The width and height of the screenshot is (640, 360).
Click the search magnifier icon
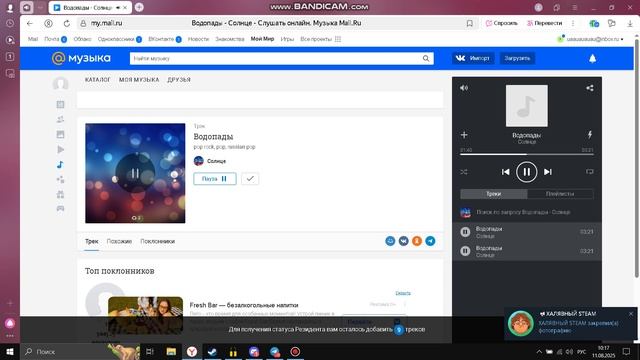click(x=426, y=58)
